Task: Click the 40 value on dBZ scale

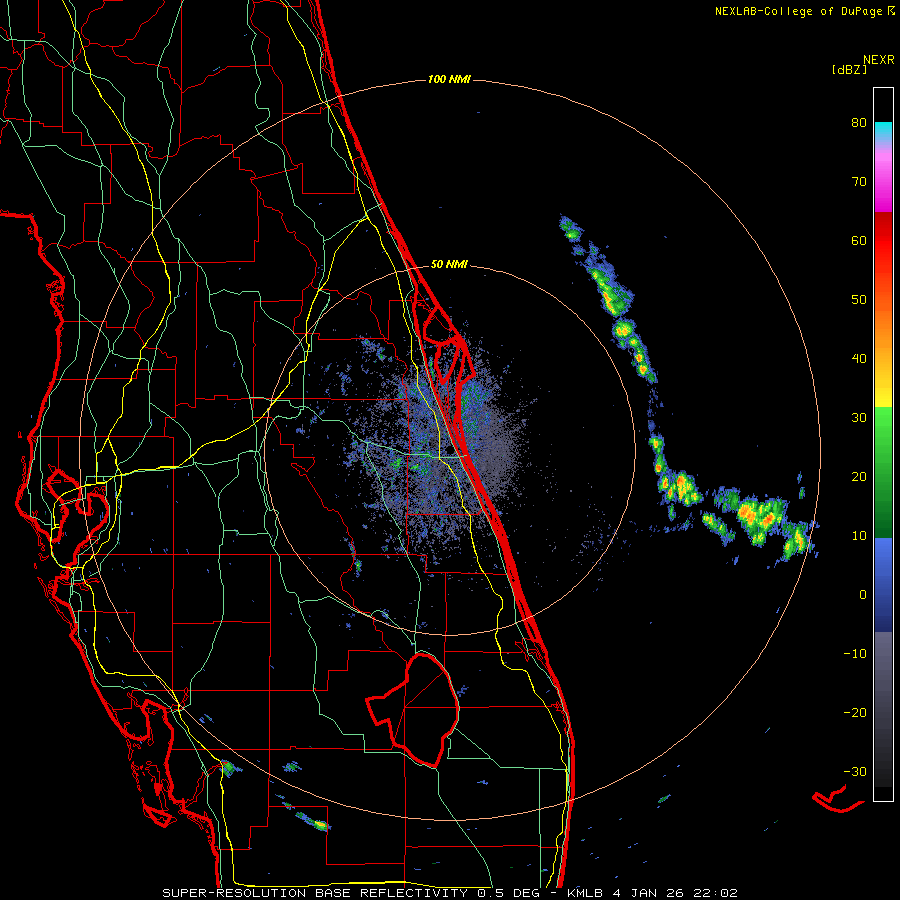Action: (859, 359)
